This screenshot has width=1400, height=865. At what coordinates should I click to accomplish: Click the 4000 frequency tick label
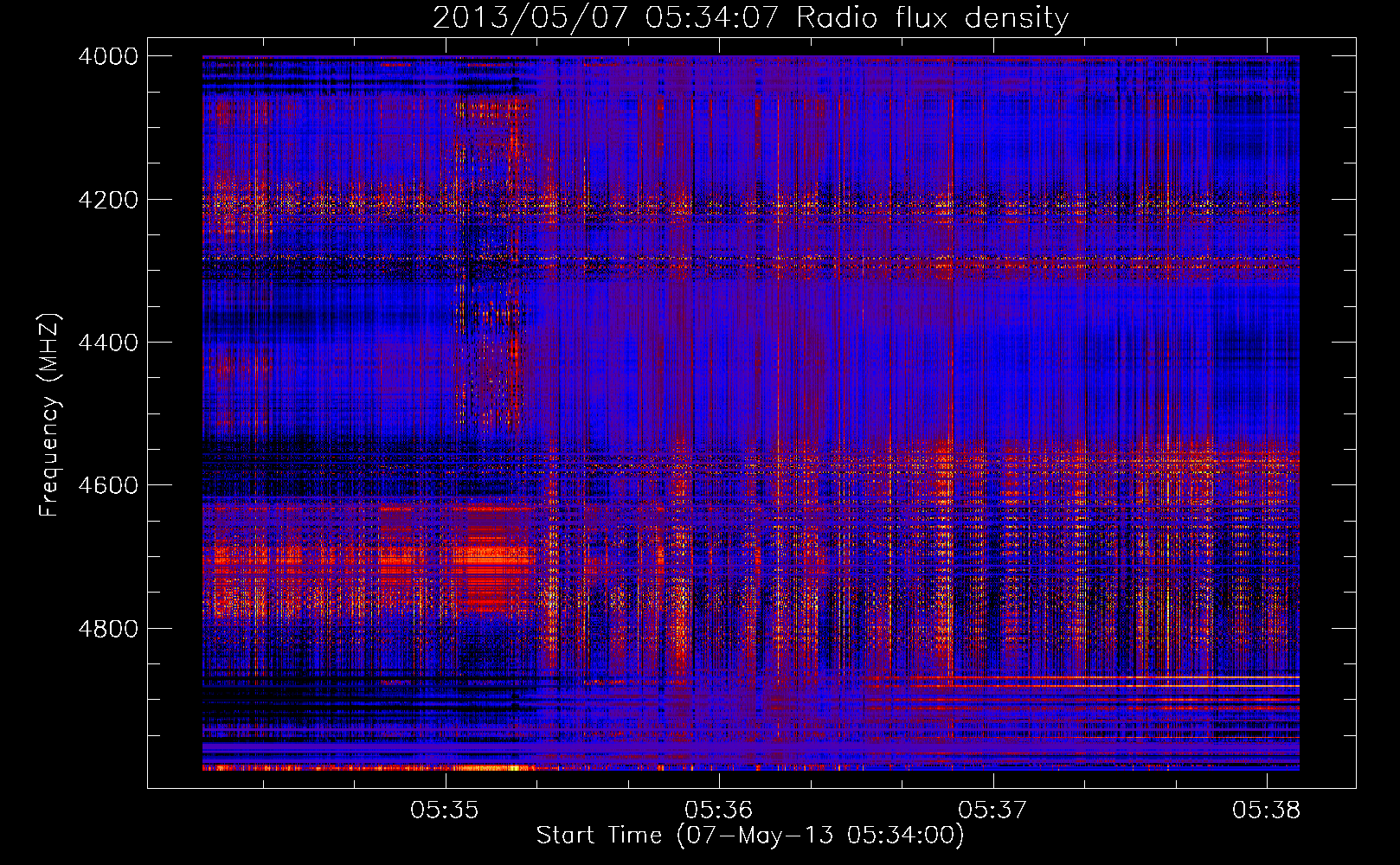[x=108, y=56]
